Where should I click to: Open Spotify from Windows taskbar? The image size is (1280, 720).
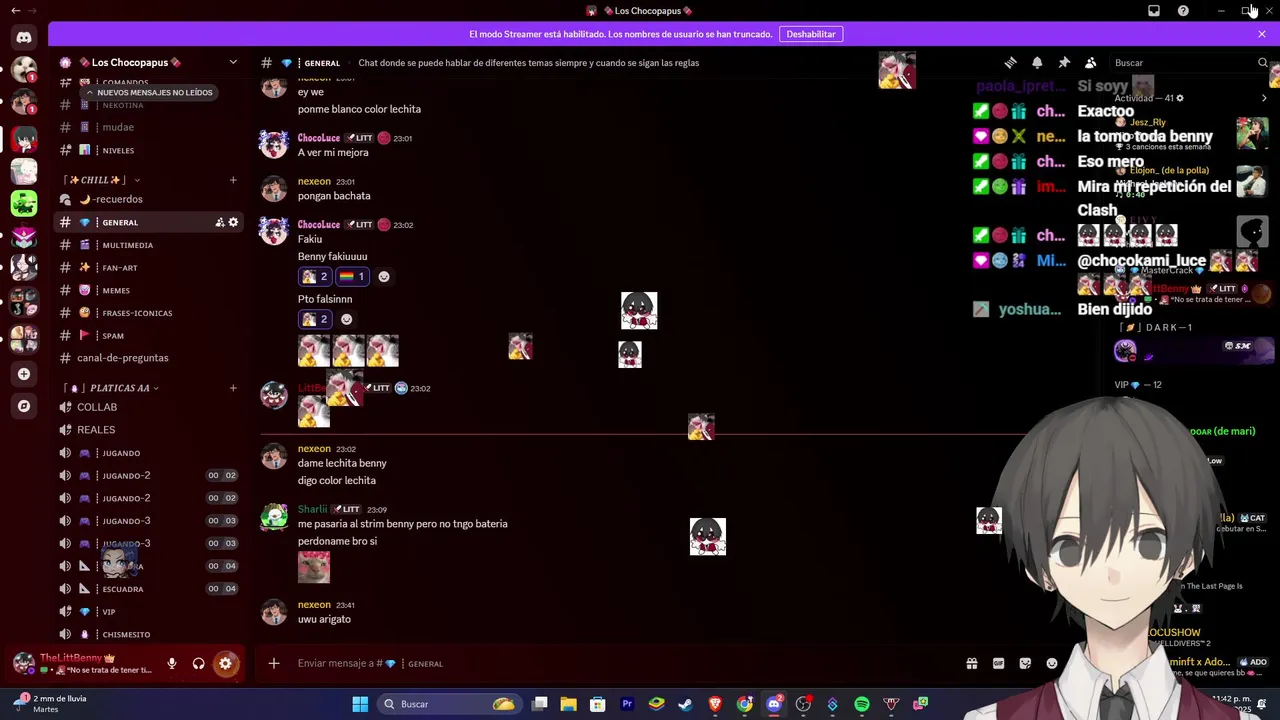pyautogui.click(x=862, y=704)
